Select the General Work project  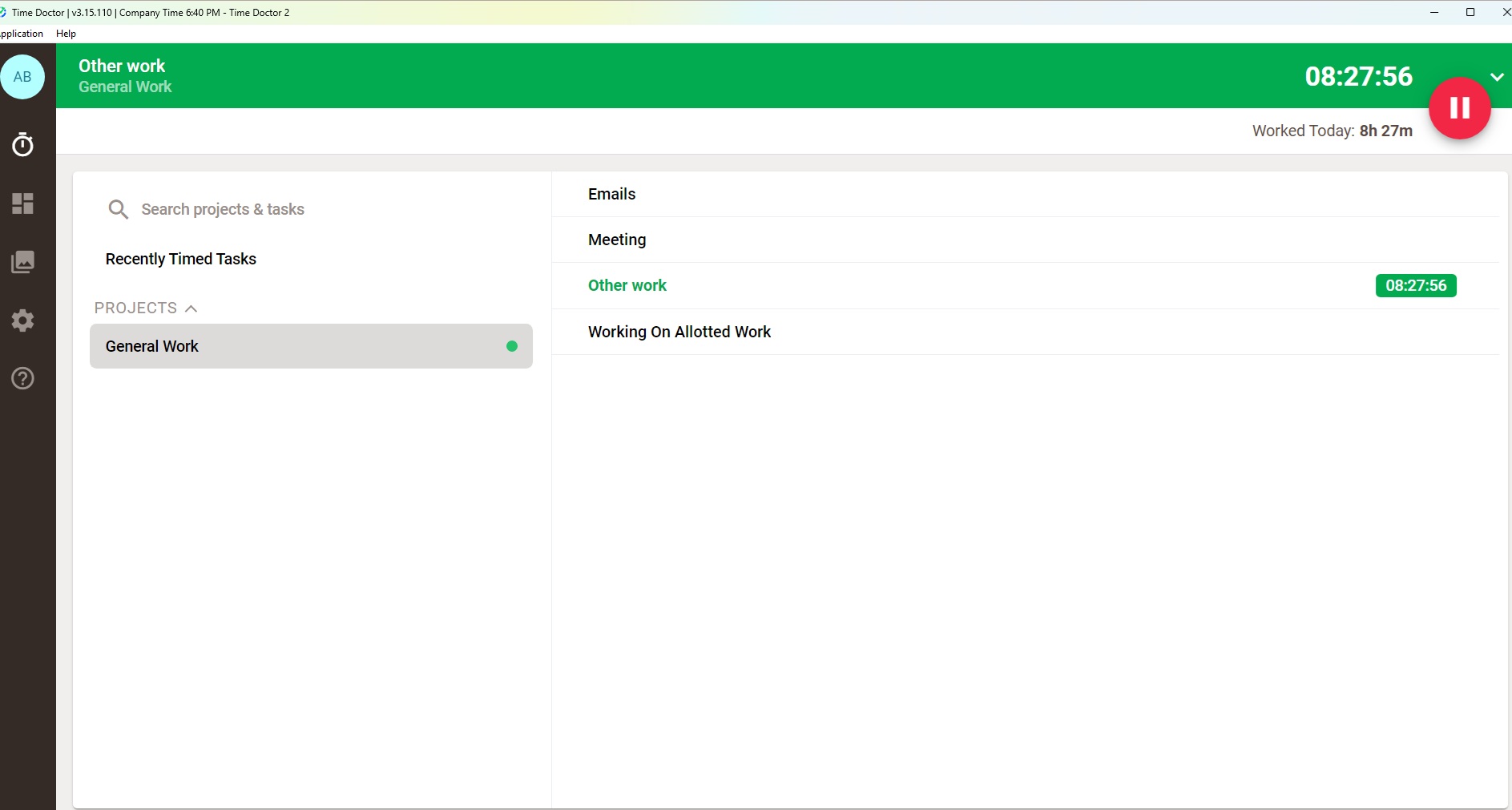tap(311, 346)
